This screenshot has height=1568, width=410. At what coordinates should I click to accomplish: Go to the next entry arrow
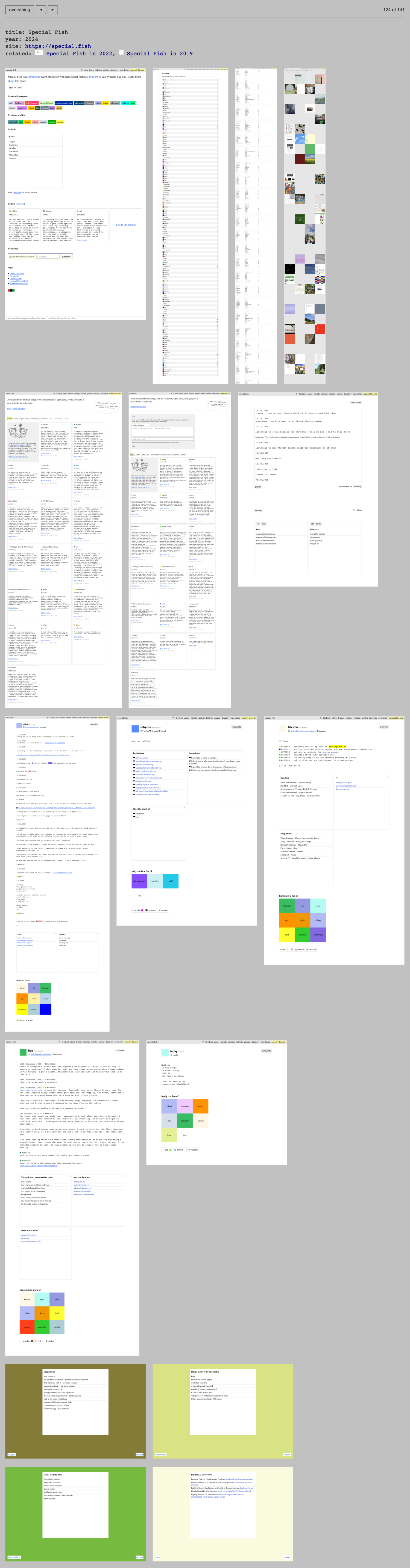(x=53, y=10)
